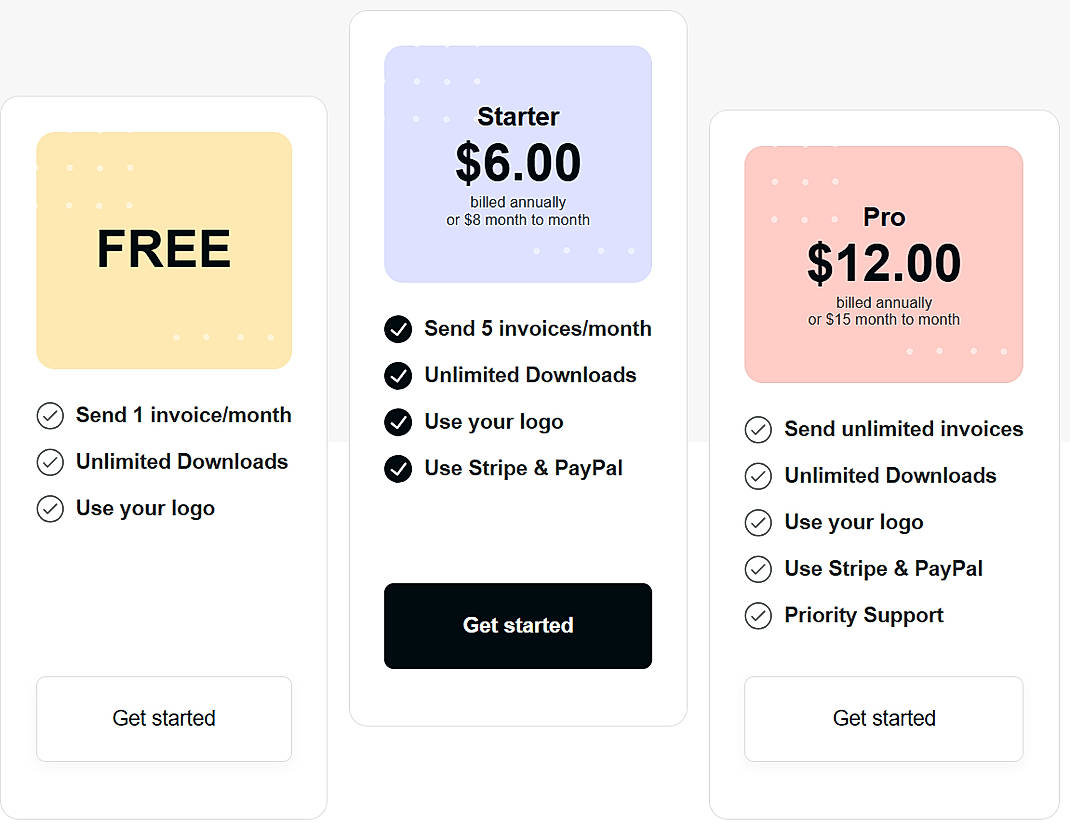
Task: Click Get started under the FREE plan
Action: [x=163, y=718]
